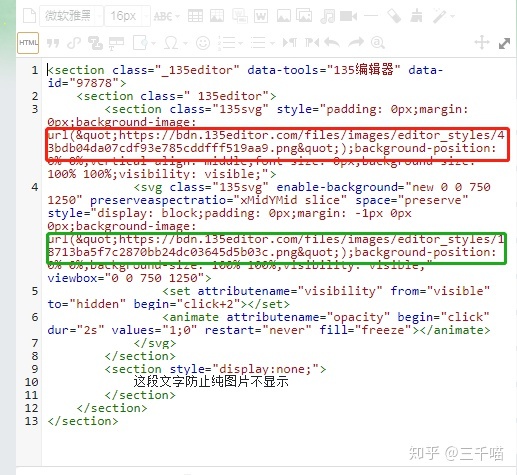Click the paste plain text icon
Viewport: 517px width, 475px height.
click(95, 43)
